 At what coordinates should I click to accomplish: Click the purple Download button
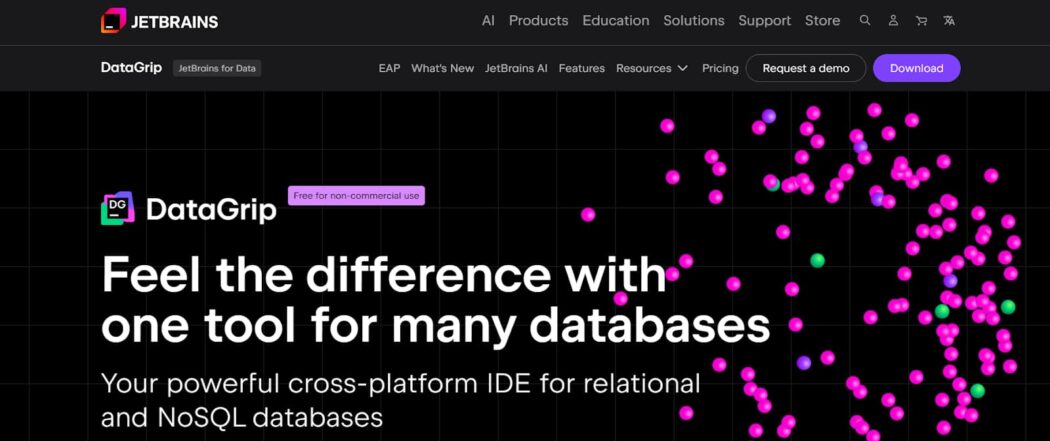917,68
